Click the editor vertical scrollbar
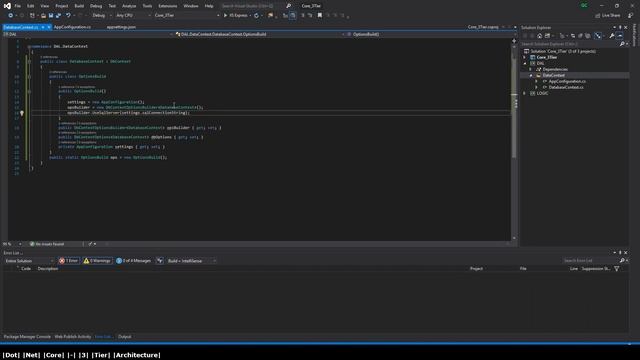The image size is (640, 360). coord(514,141)
